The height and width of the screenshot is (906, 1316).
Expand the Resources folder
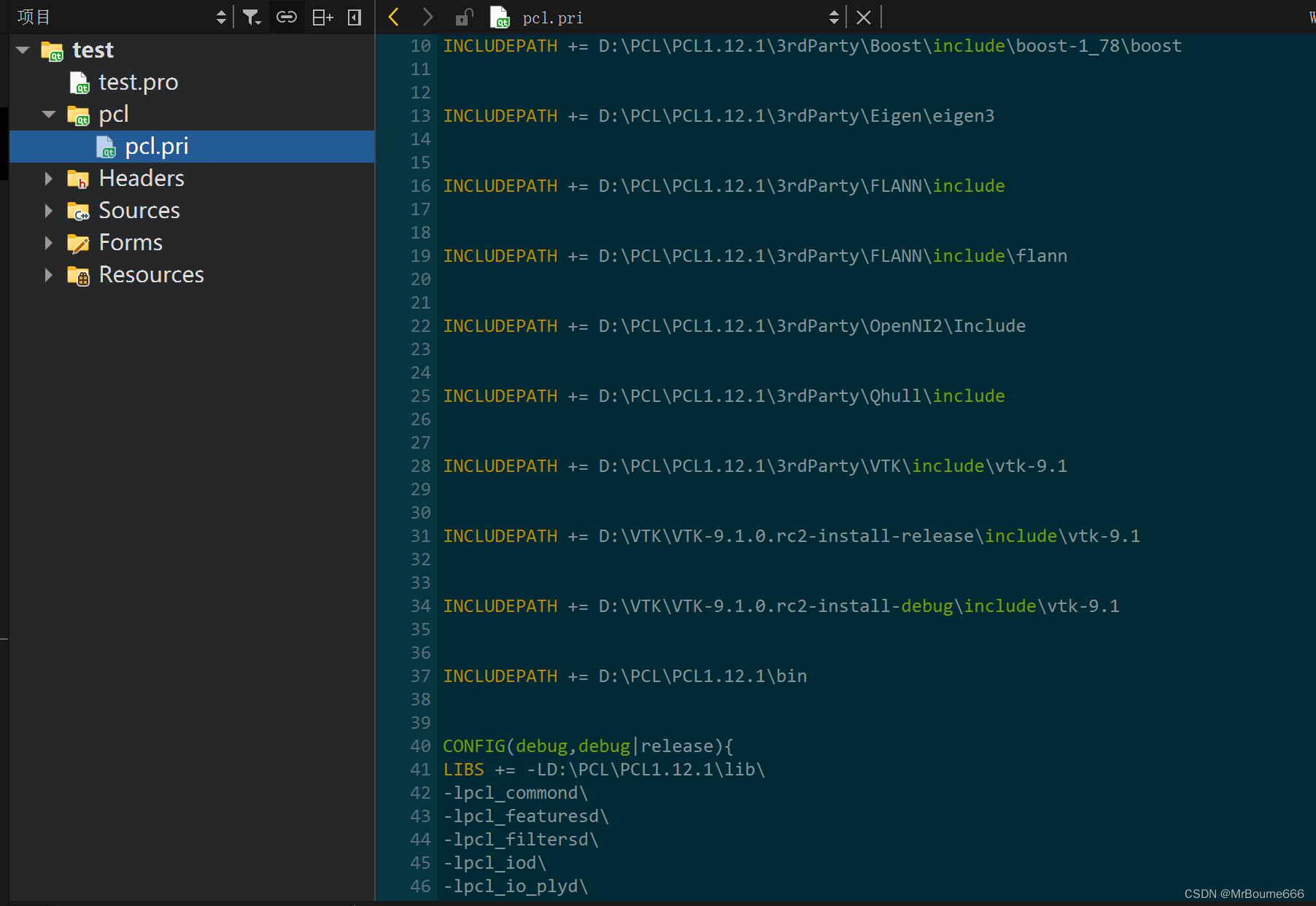click(x=49, y=275)
